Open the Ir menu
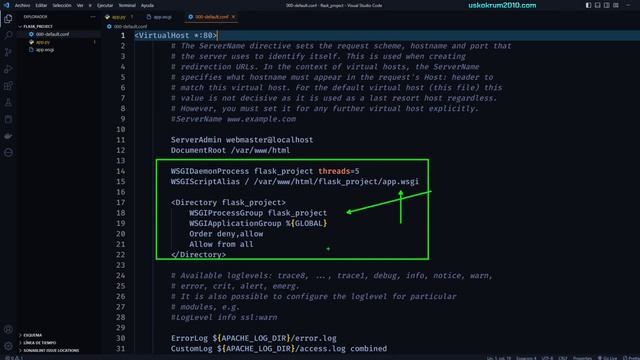The height and width of the screenshot is (360, 640). (x=90, y=6)
